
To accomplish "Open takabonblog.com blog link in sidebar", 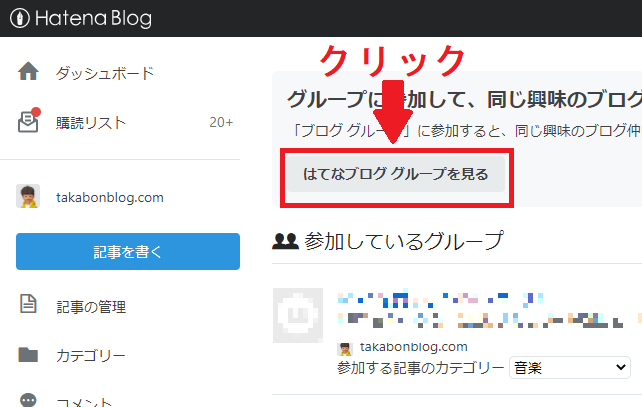I will tap(110, 197).
